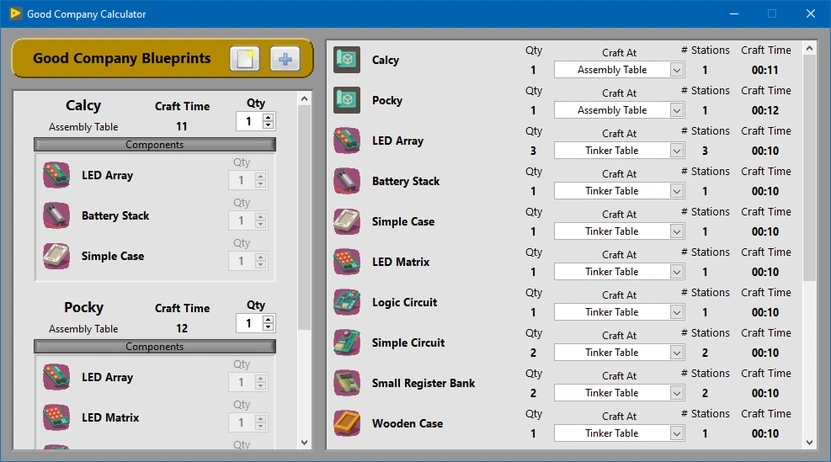831x462 pixels.
Task: Click the 'Good Company Blueprints' heading
Action: click(122, 58)
